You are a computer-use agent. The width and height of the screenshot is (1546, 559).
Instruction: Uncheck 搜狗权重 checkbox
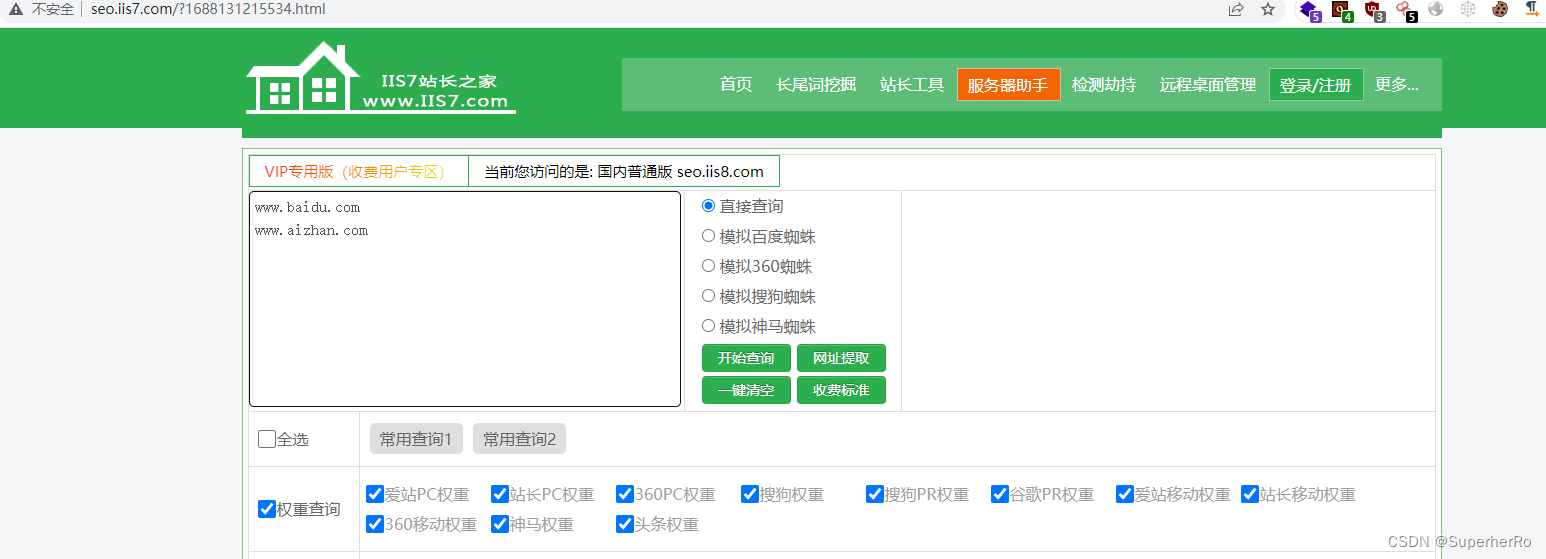[x=750, y=494]
